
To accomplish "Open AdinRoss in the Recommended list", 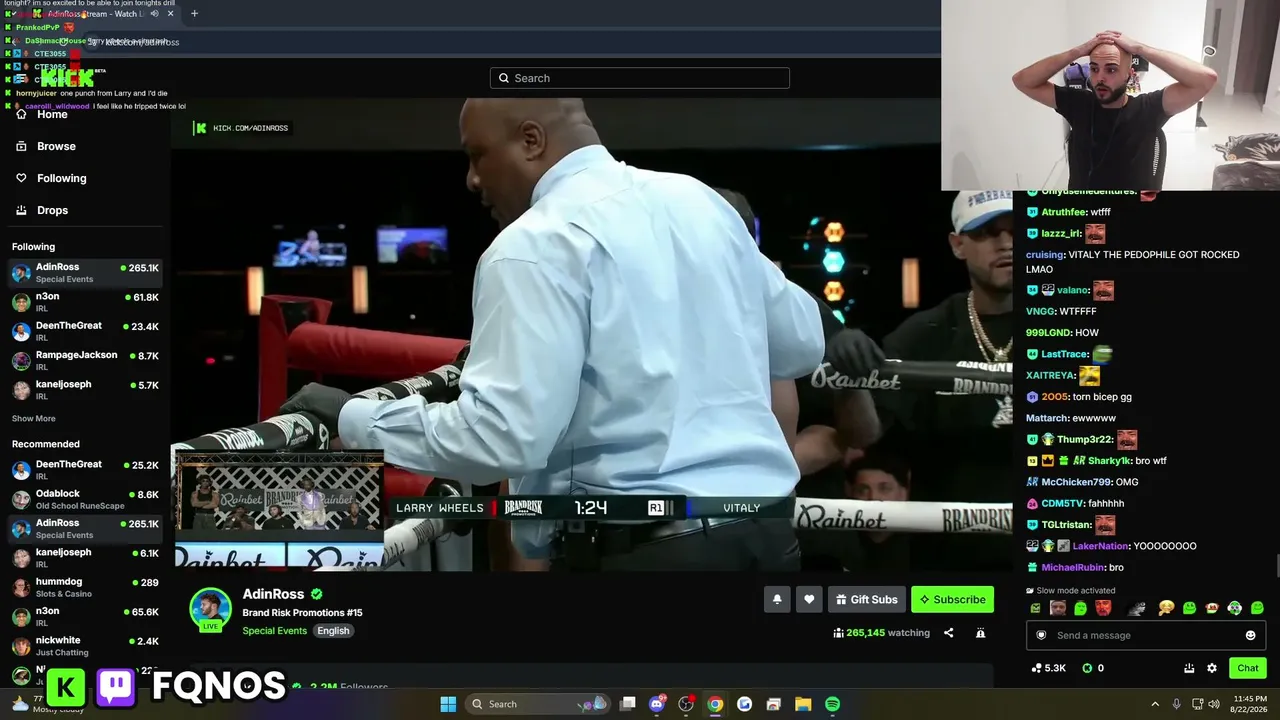I will click(85, 528).
